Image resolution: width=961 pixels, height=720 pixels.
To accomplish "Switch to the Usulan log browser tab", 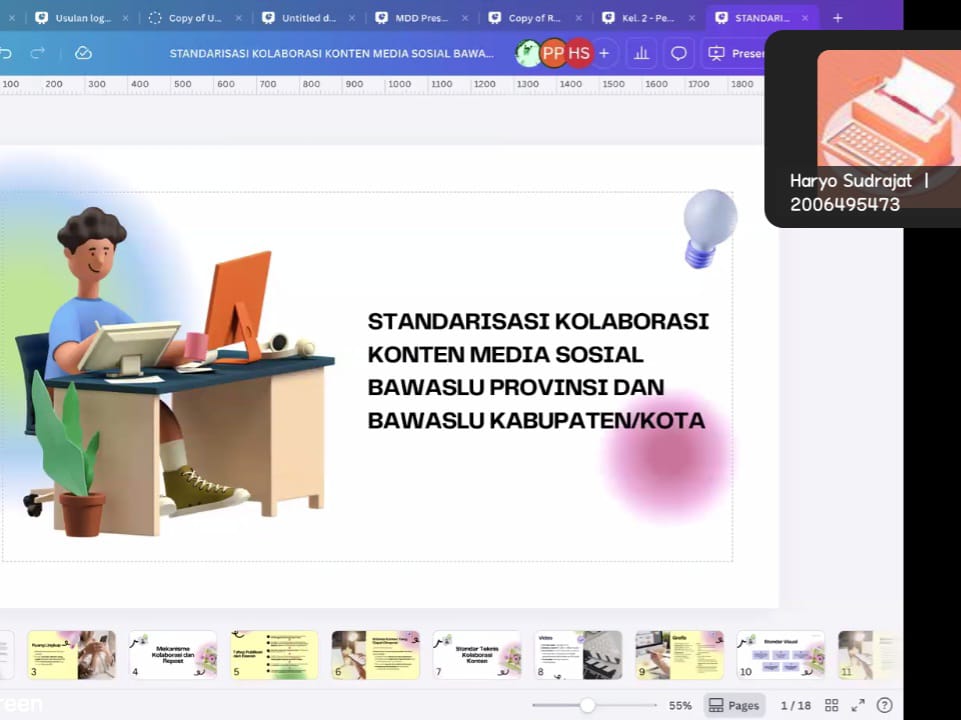I will tap(75, 18).
